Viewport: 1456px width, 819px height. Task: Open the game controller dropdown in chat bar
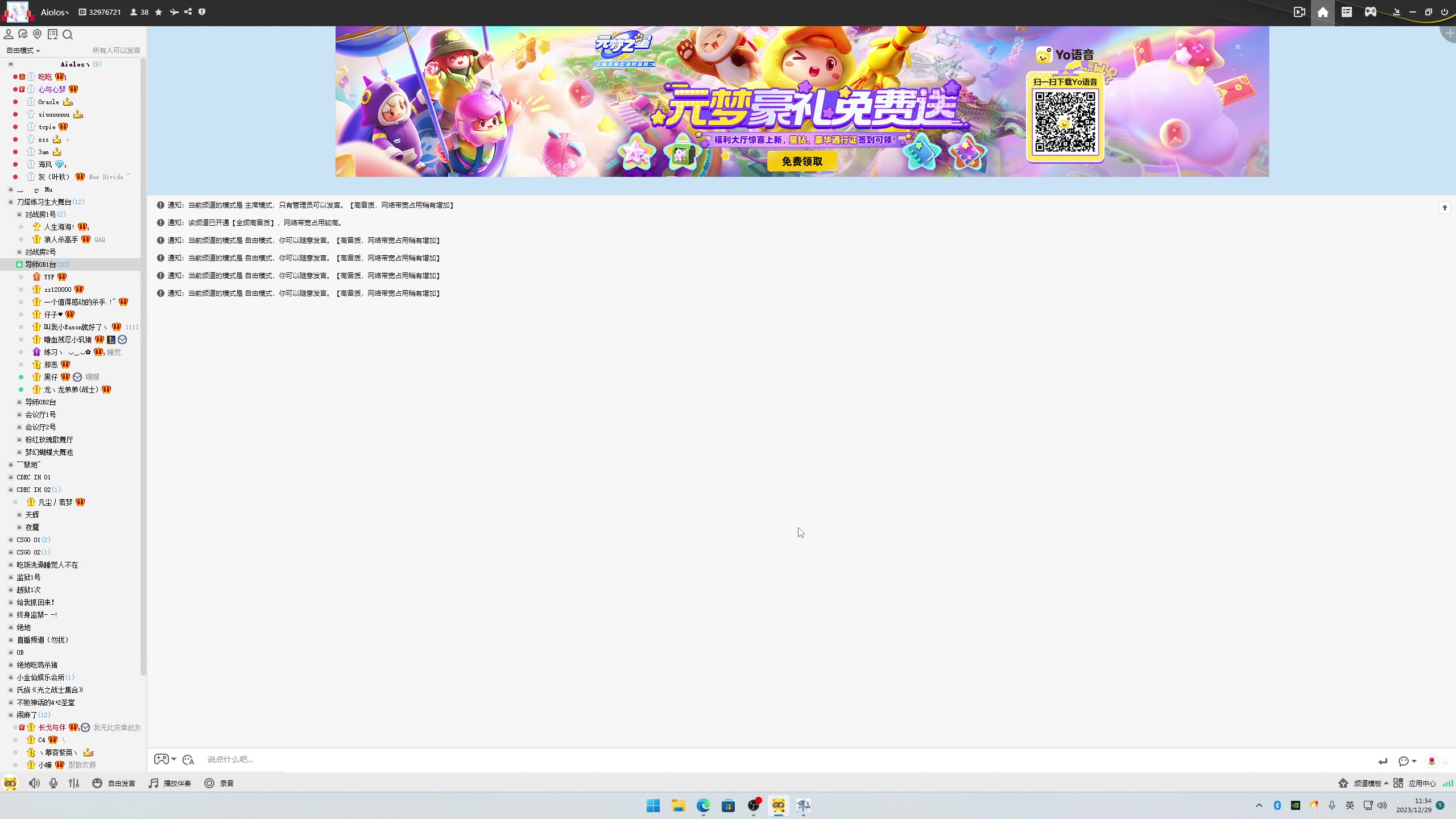coord(165,759)
